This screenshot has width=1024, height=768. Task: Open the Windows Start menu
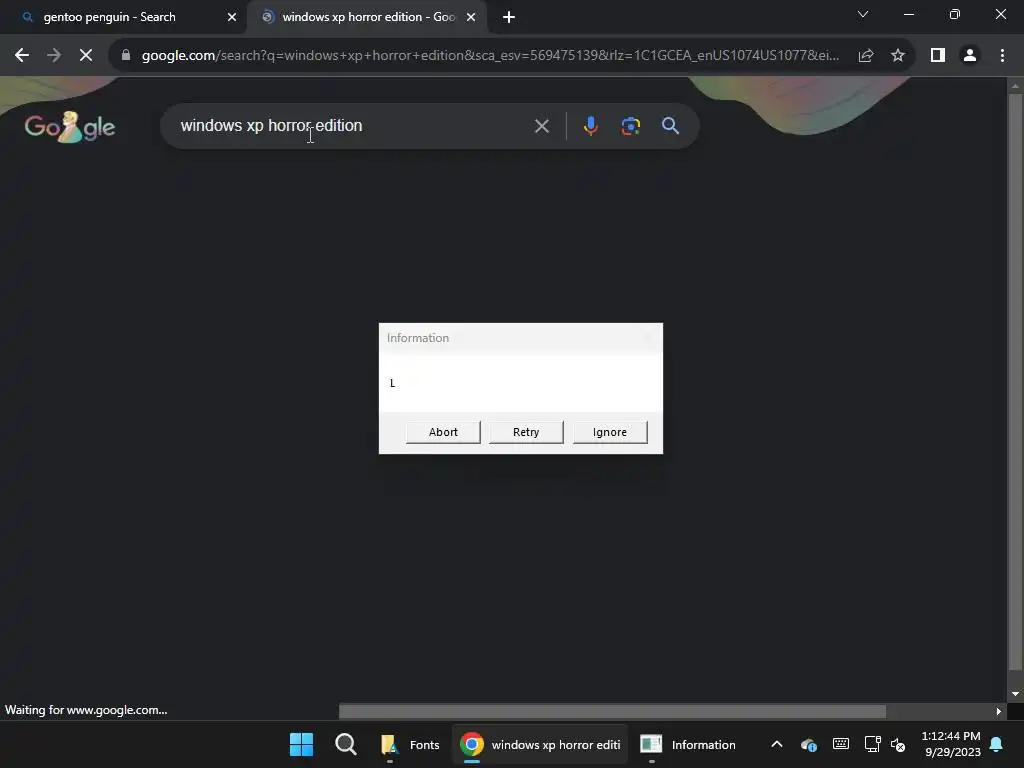(301, 744)
